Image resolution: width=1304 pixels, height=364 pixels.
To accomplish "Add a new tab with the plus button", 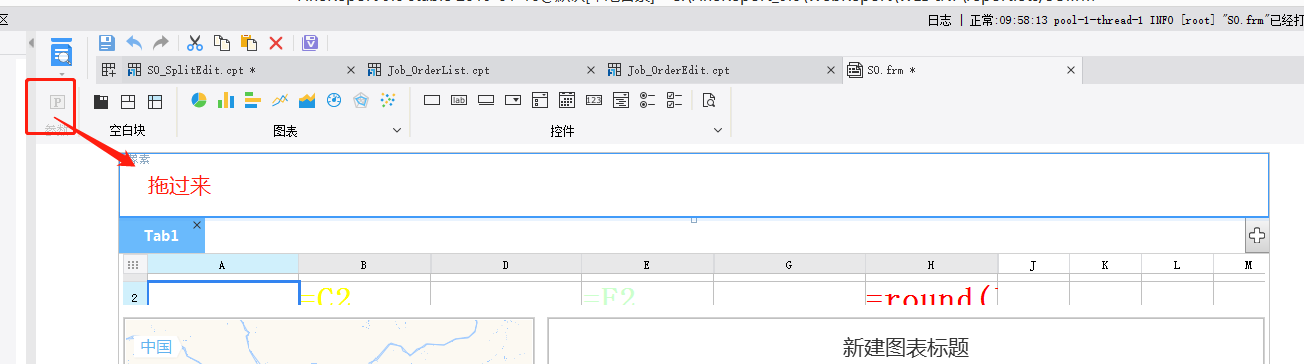I will 1257,236.
